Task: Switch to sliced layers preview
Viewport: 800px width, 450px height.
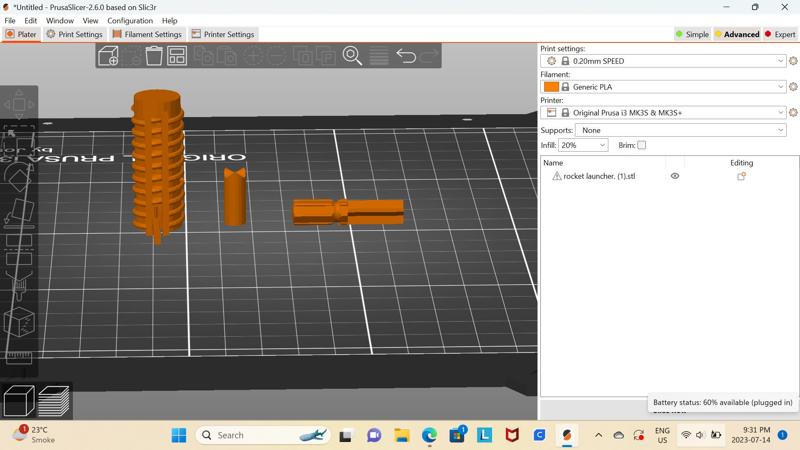Action: pos(54,401)
